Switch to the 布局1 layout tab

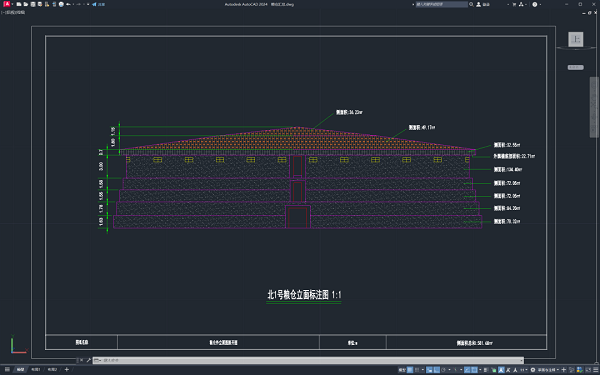35,370
